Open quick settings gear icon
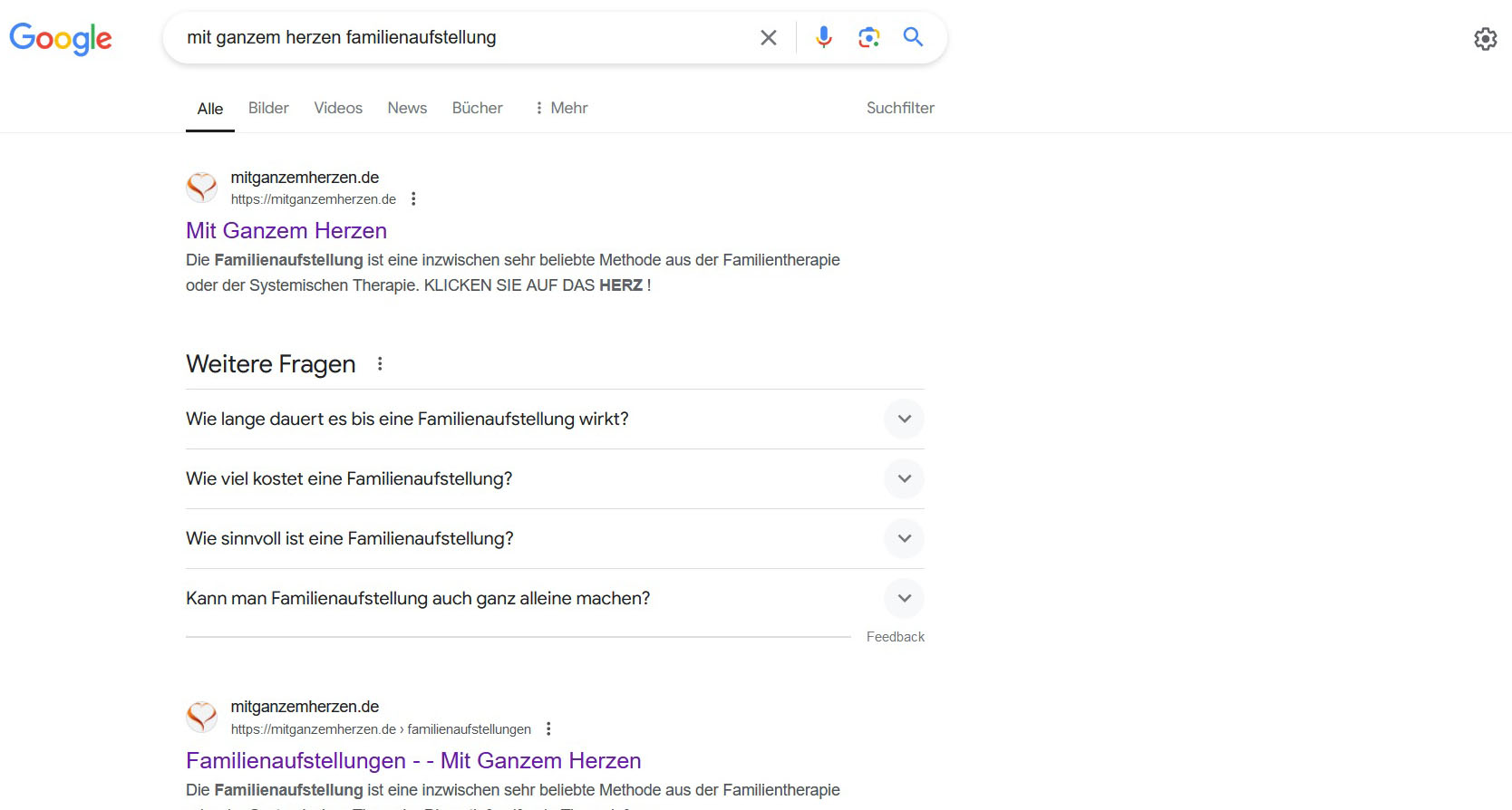1512x810 pixels. (1485, 39)
